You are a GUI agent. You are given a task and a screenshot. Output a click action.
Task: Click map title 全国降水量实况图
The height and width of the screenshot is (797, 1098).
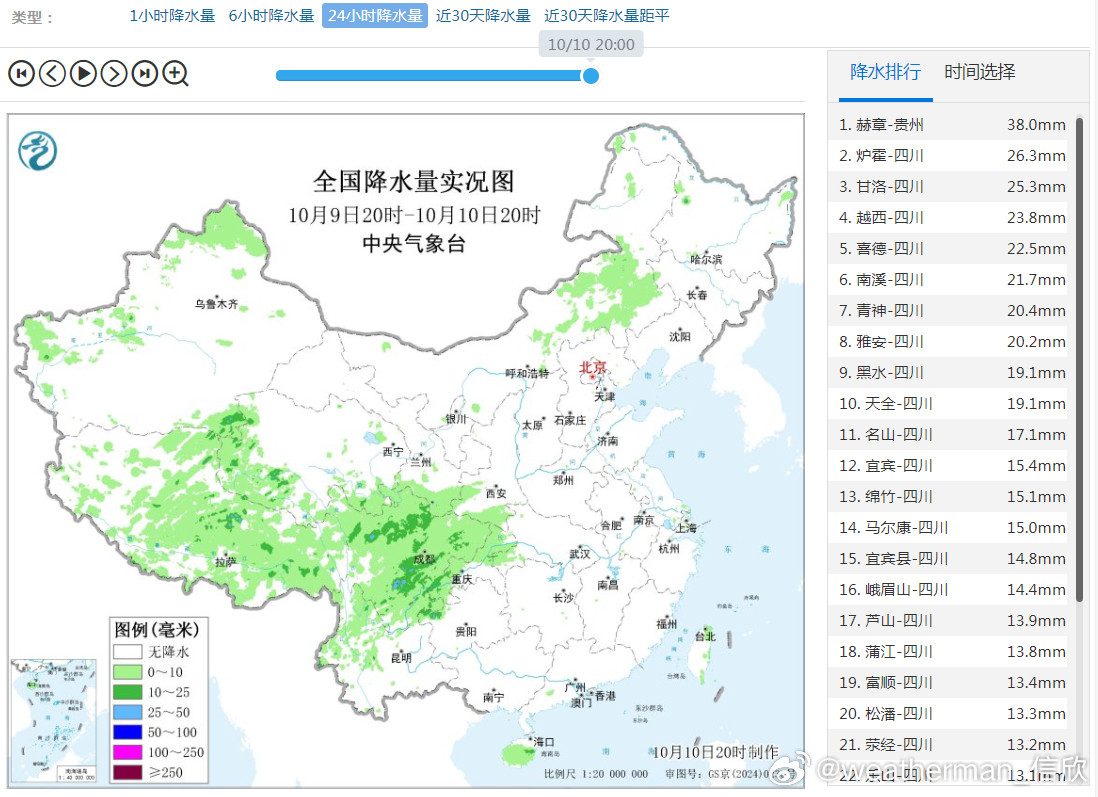pos(413,181)
